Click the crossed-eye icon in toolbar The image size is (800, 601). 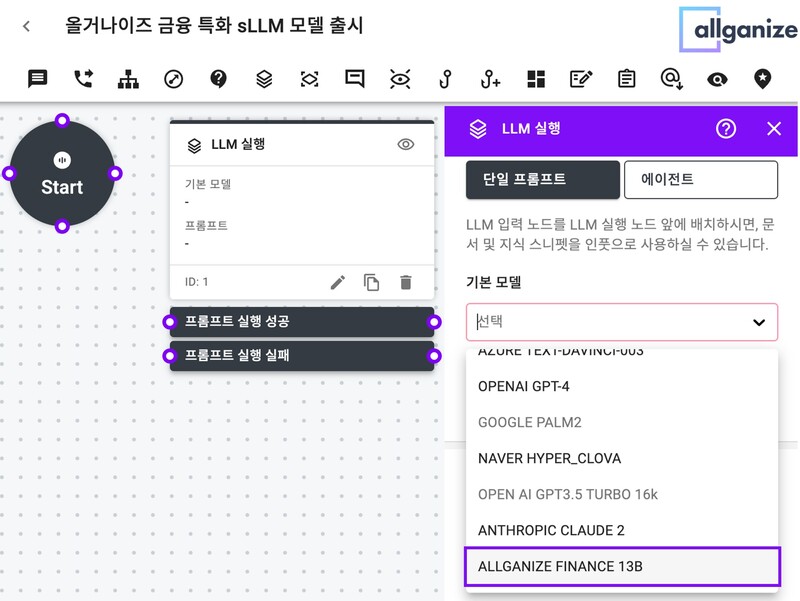click(x=400, y=79)
